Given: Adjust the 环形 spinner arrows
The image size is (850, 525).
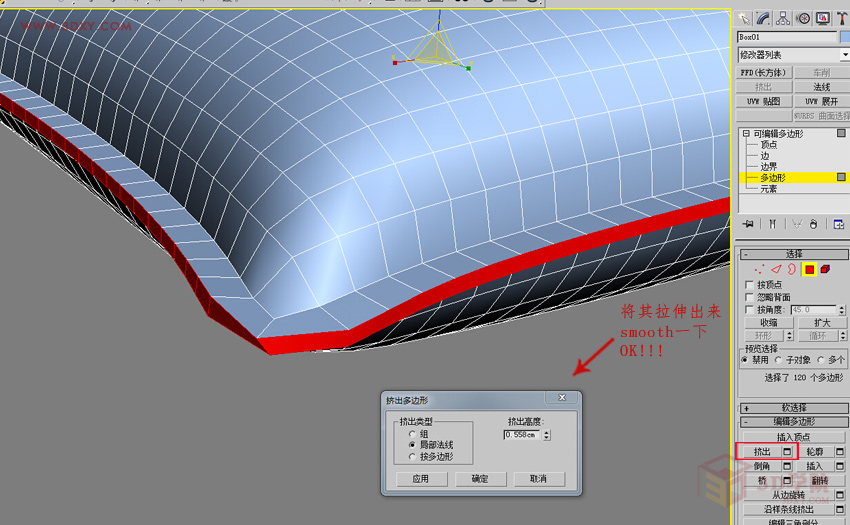Looking at the screenshot, I should pos(789,336).
